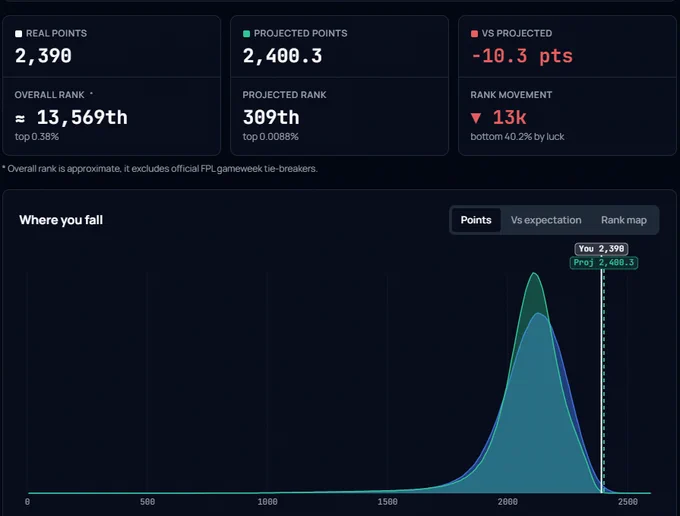Viewport: 680px width, 516px height.
Task: Click the white Real Points legend square
Action: click(x=18, y=33)
